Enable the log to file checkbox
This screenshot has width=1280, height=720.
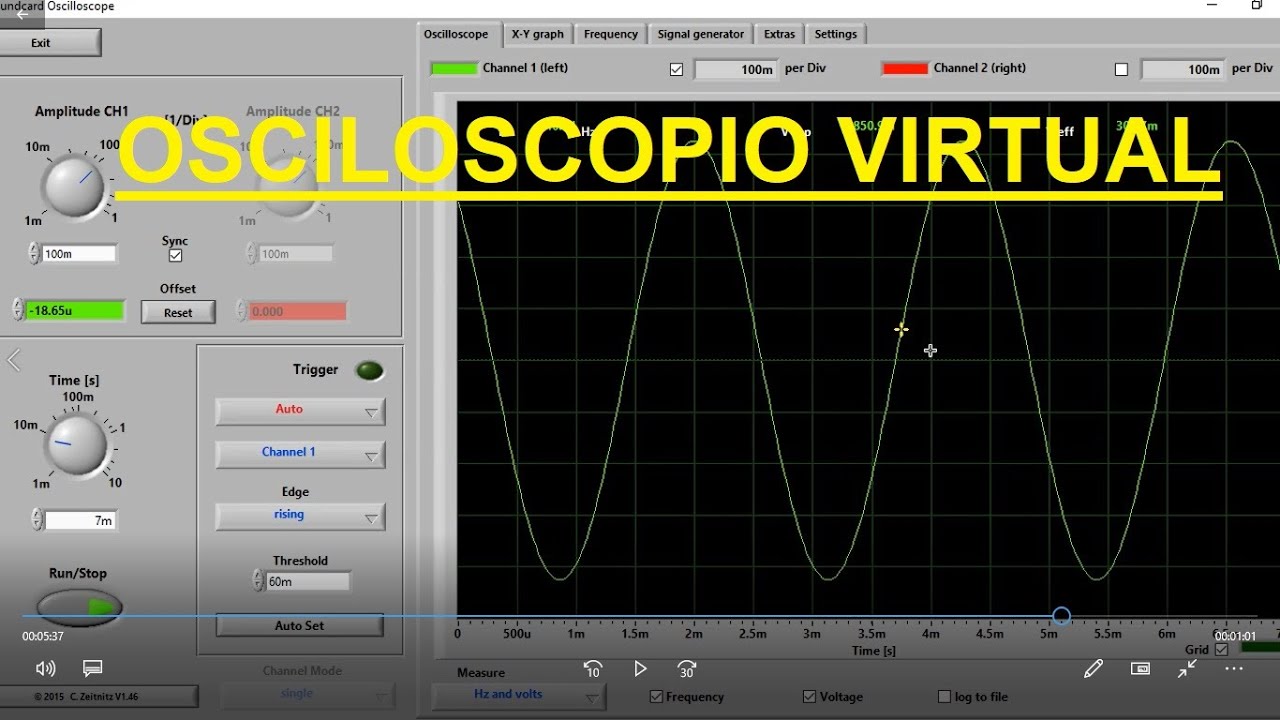pyautogui.click(x=944, y=697)
